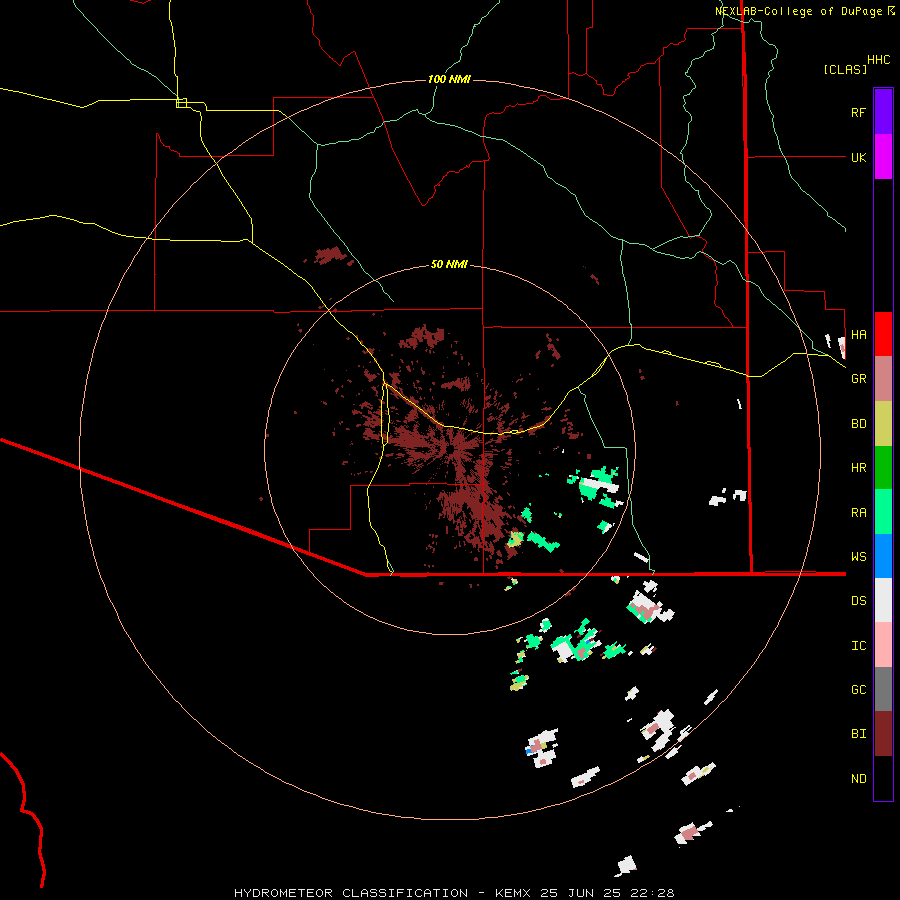The image size is (900, 900).
Task: Click the "100 NMI" range ring label
Action: click(449, 79)
